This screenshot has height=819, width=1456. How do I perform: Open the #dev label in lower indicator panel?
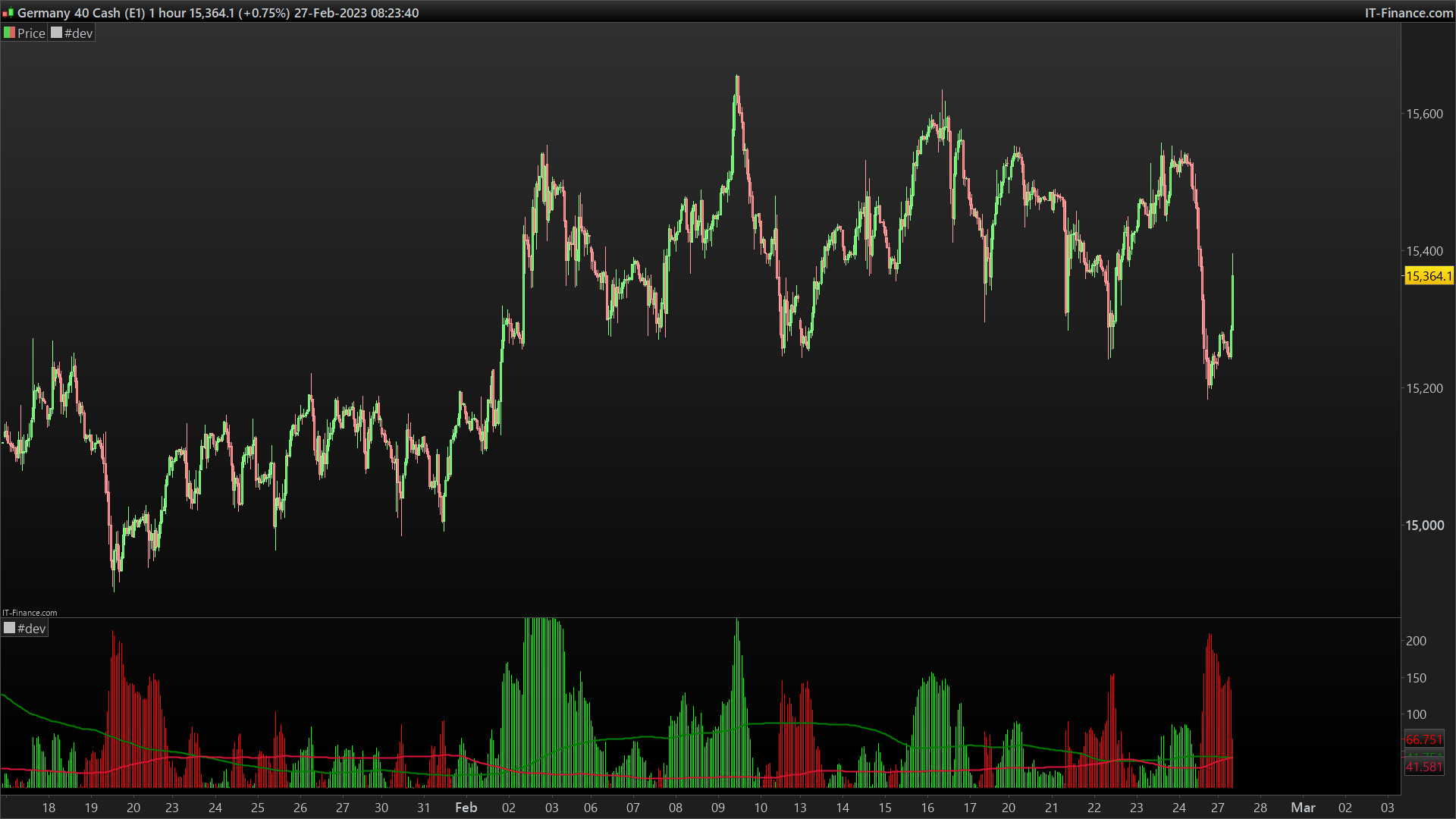[x=31, y=629]
